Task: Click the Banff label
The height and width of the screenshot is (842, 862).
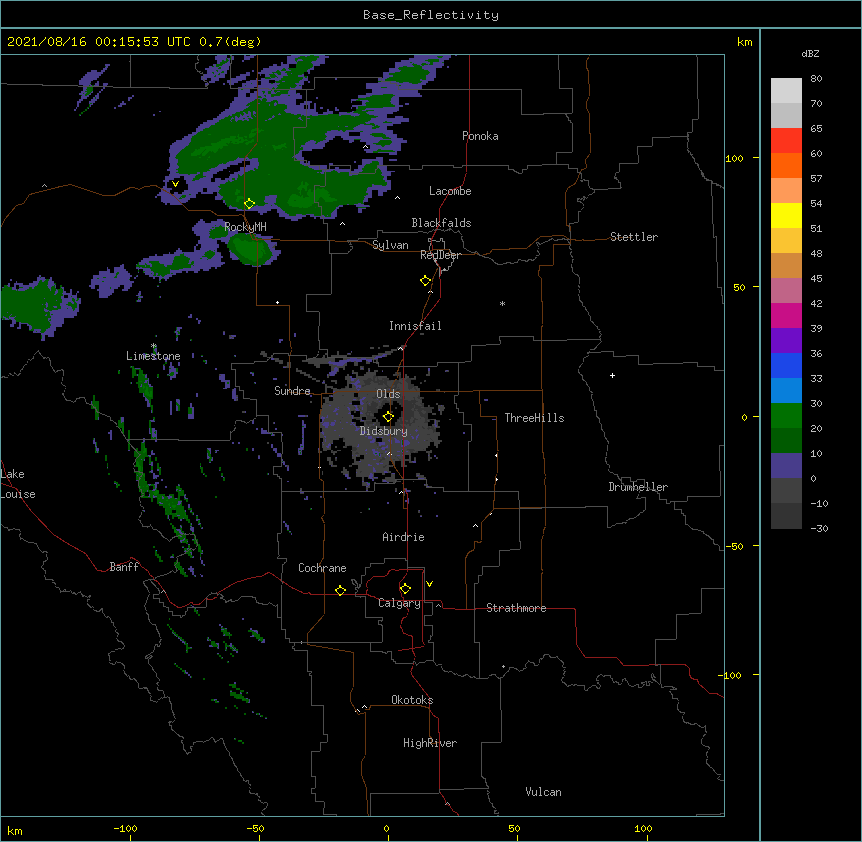Action: [124, 567]
